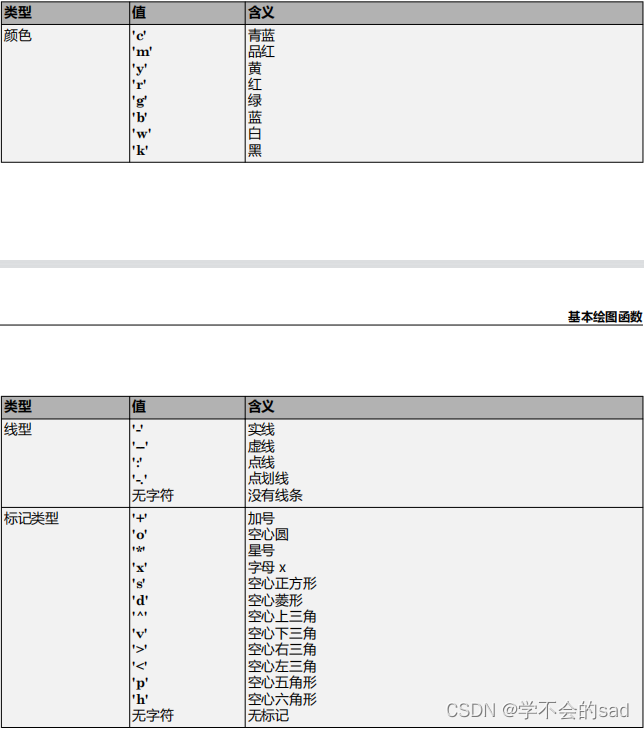This screenshot has height=729, width=644.
Task: Select the '^' marker value
Action: (x=139, y=616)
